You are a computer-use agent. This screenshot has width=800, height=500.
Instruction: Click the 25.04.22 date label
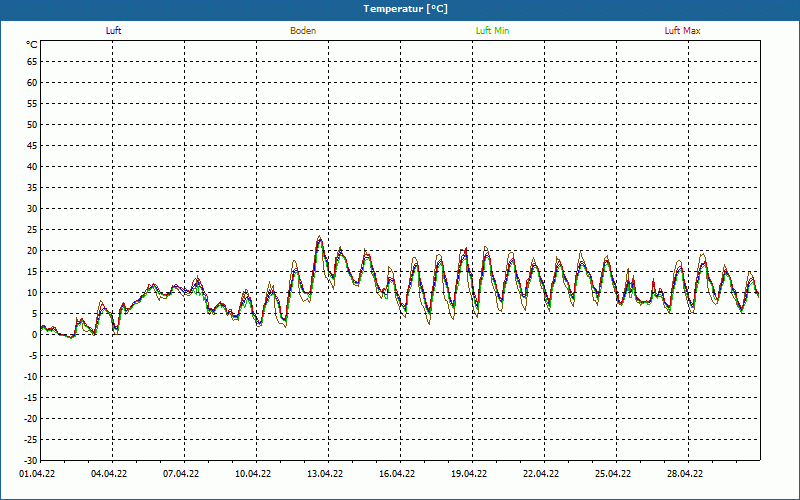point(613,474)
